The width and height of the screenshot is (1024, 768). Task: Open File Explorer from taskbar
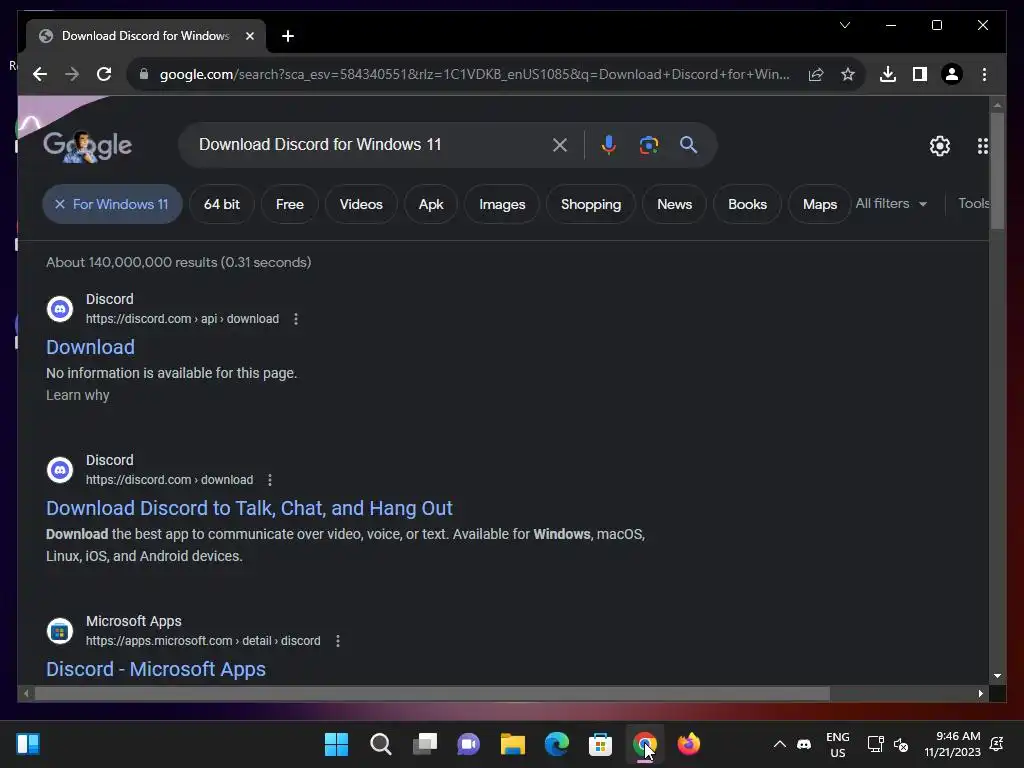click(513, 744)
